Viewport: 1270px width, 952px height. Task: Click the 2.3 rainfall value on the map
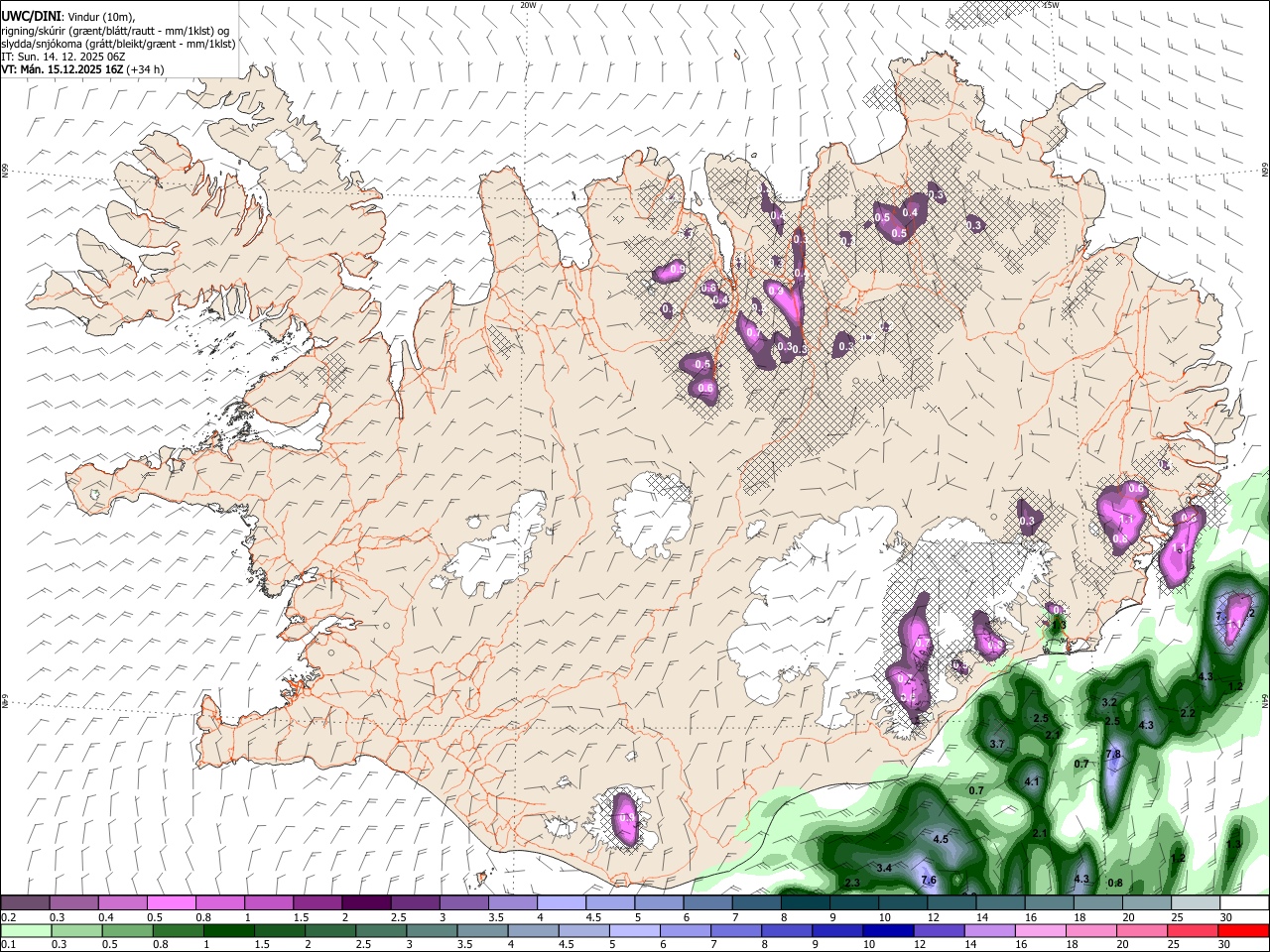851,883
